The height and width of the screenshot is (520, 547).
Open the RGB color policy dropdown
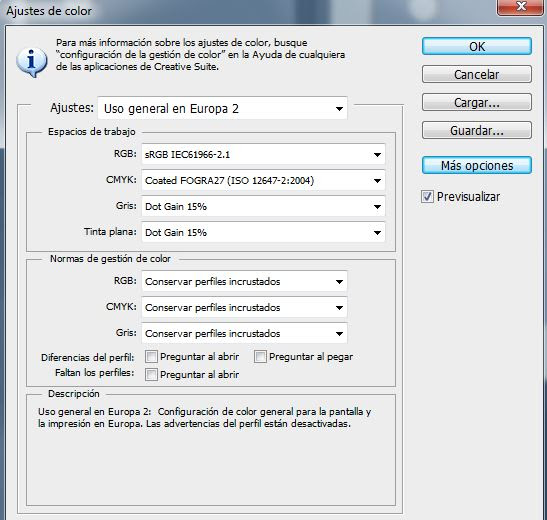(245, 281)
